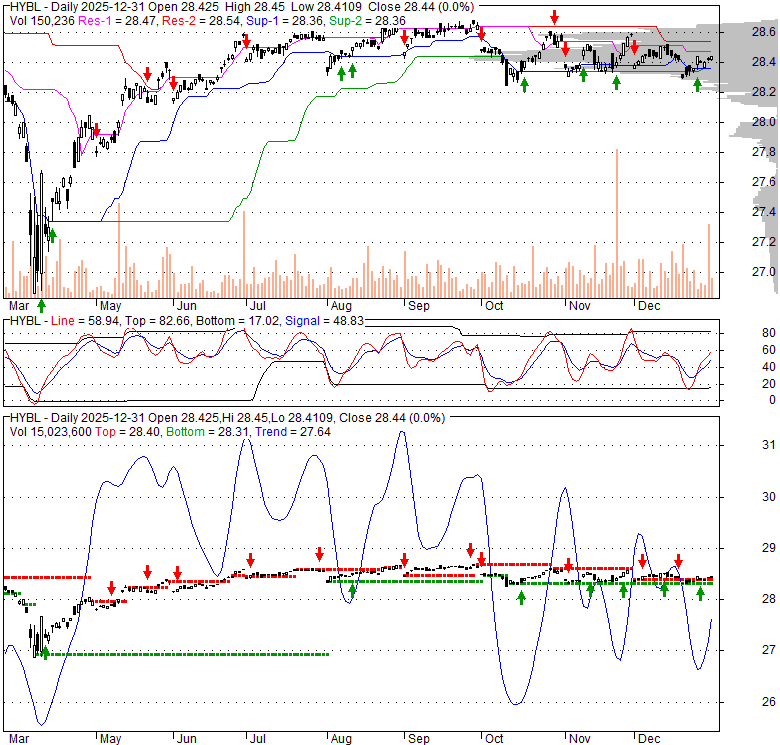Click the Sup-2 = 28.36 legend value

[367, 21]
